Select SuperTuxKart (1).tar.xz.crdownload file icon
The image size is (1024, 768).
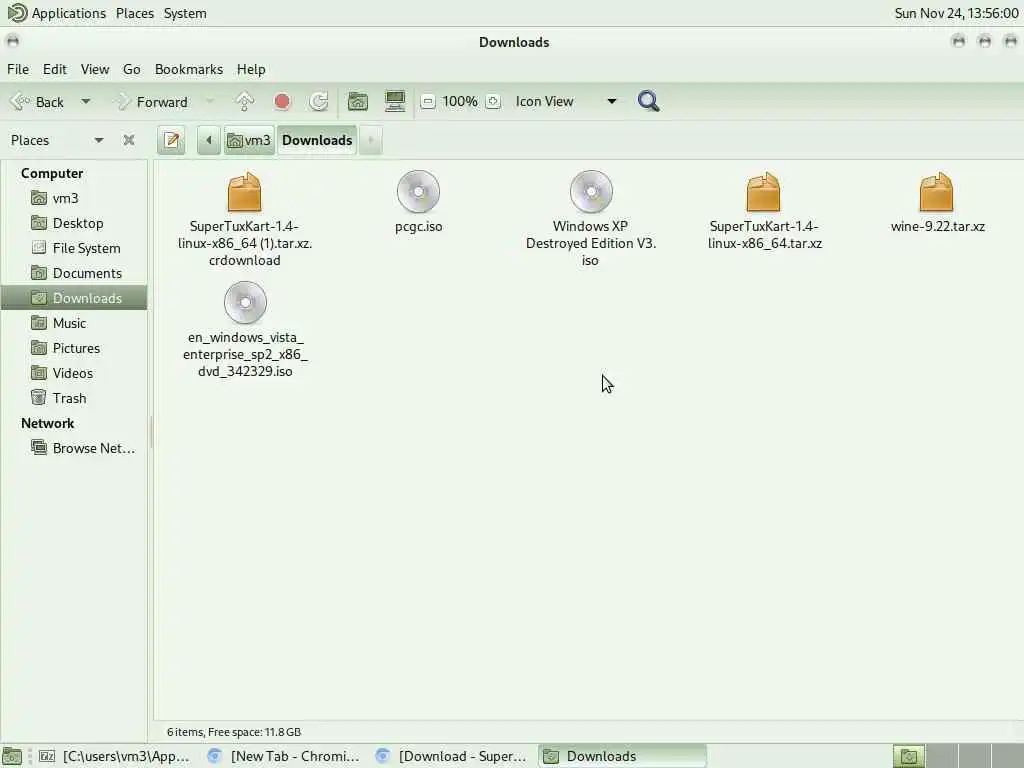(244, 191)
